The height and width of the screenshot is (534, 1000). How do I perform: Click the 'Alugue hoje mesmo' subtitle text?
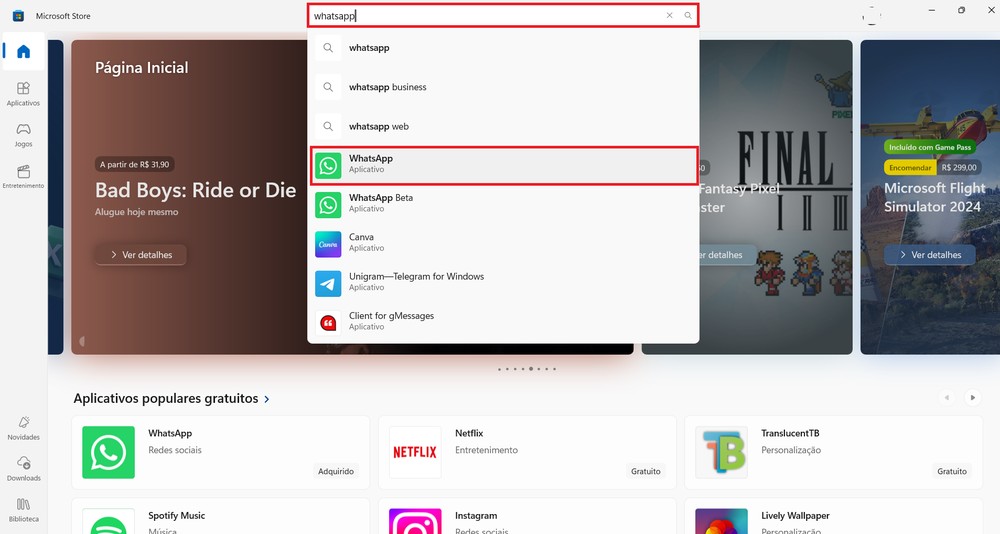(136, 212)
